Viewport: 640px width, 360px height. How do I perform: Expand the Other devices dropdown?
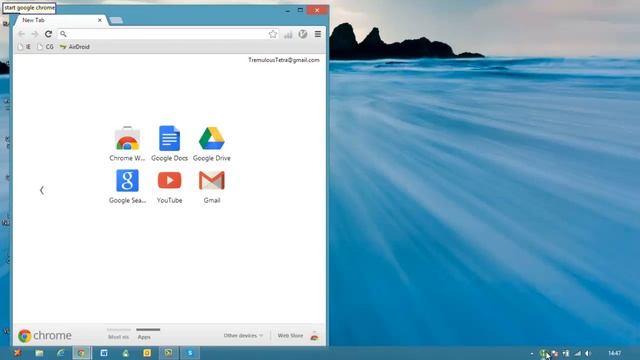[x=243, y=336]
